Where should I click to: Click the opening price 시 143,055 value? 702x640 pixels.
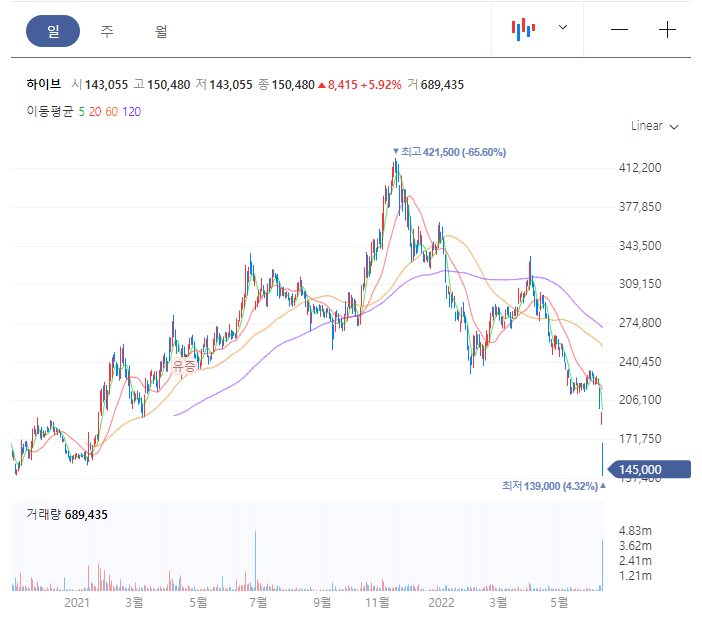point(100,85)
